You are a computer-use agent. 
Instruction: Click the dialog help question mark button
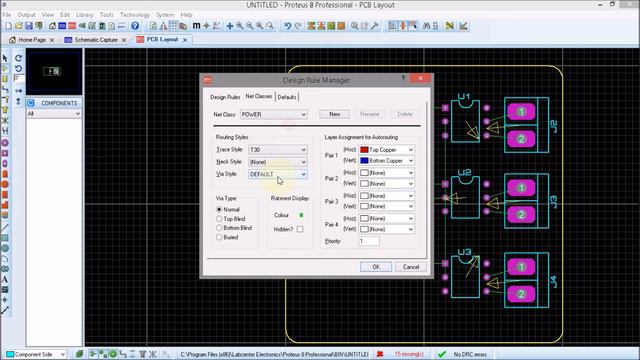point(403,78)
